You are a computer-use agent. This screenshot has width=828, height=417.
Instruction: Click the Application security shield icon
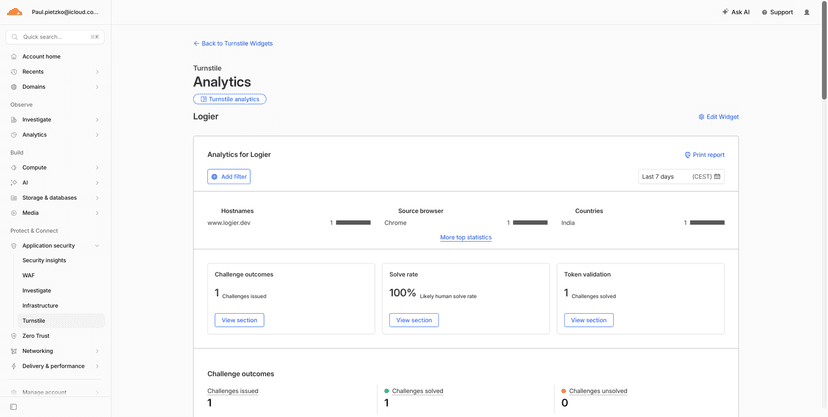coord(14,245)
